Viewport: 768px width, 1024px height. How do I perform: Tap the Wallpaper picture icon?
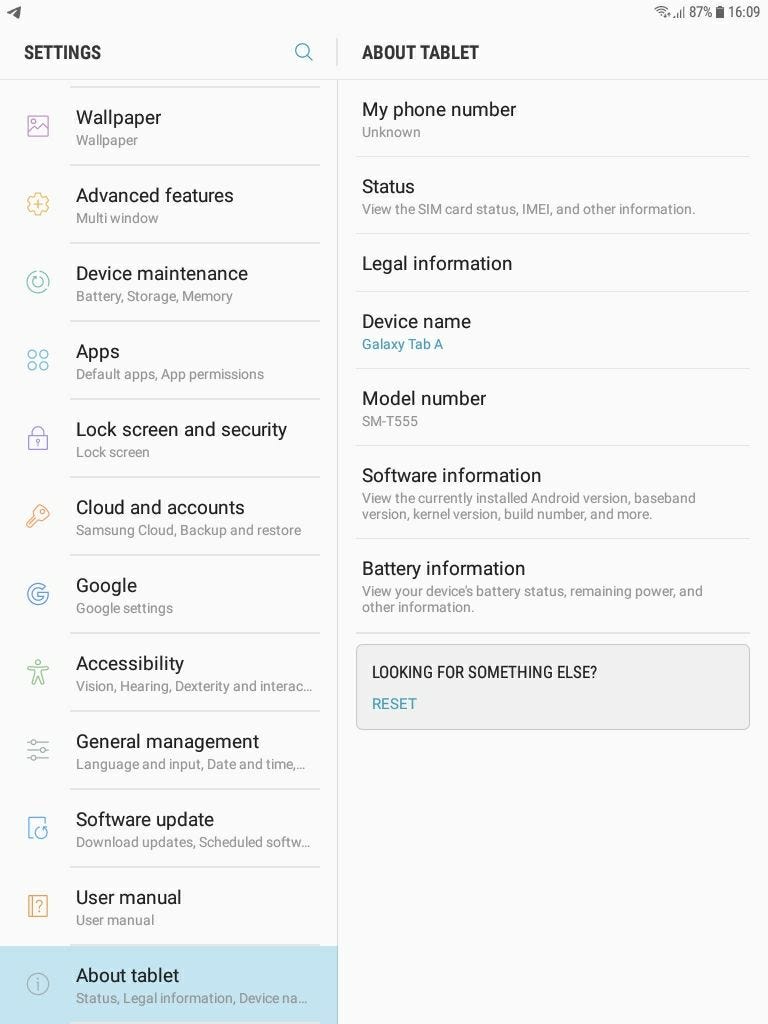click(38, 125)
